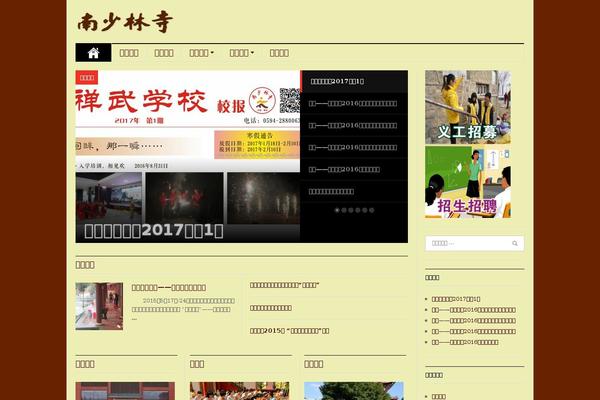The height and width of the screenshot is (400, 600).
Task: Open the 义工招募 volunteer banner image
Action: [468, 107]
